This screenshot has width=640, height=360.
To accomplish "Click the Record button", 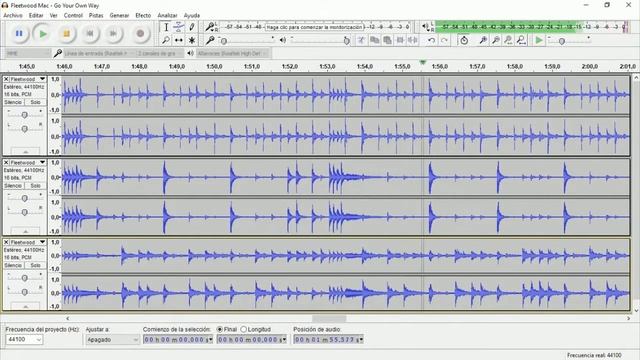I will point(140,33).
